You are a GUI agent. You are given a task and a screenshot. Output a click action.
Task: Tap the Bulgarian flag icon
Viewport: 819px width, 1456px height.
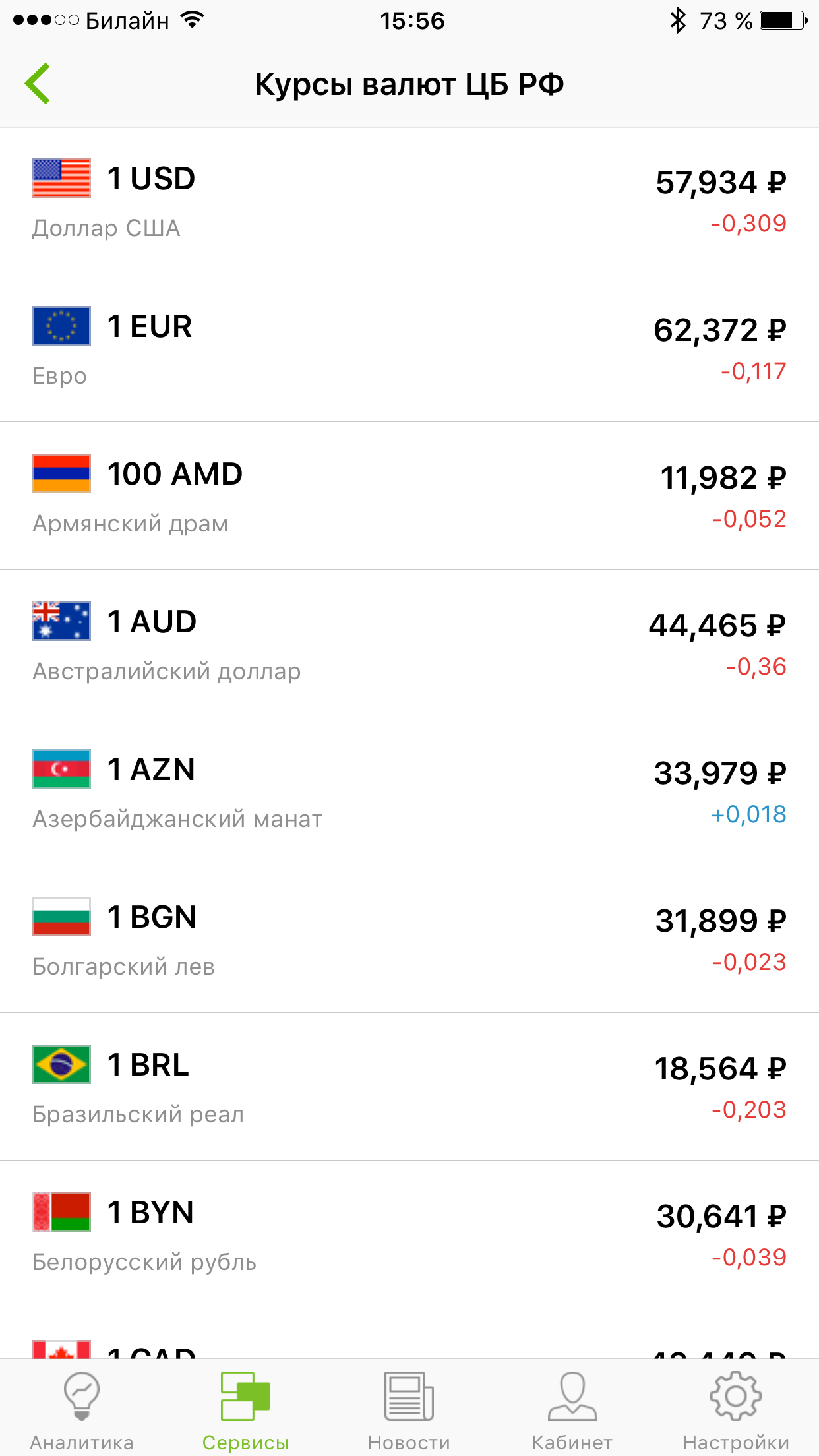(x=61, y=917)
